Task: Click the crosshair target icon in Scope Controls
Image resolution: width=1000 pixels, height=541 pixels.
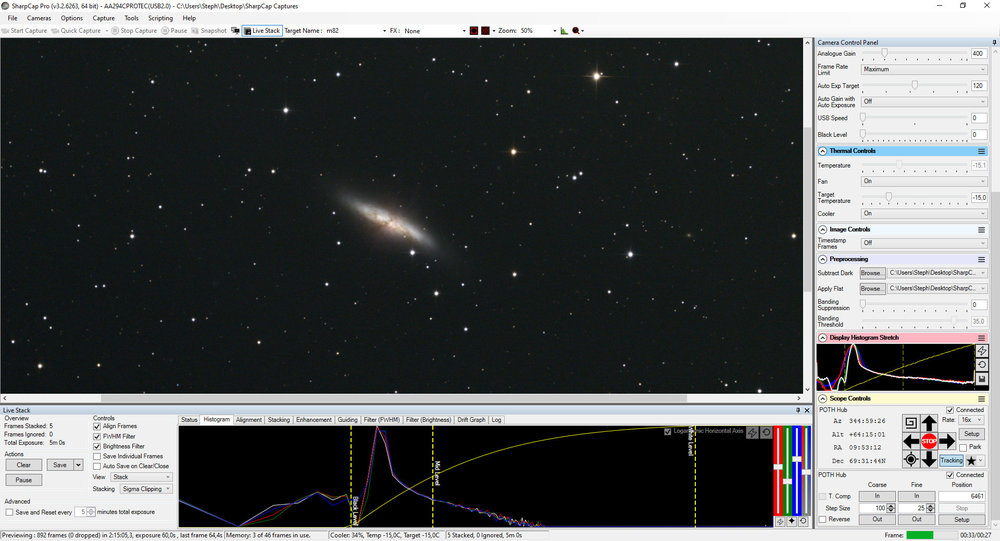Action: (x=911, y=459)
